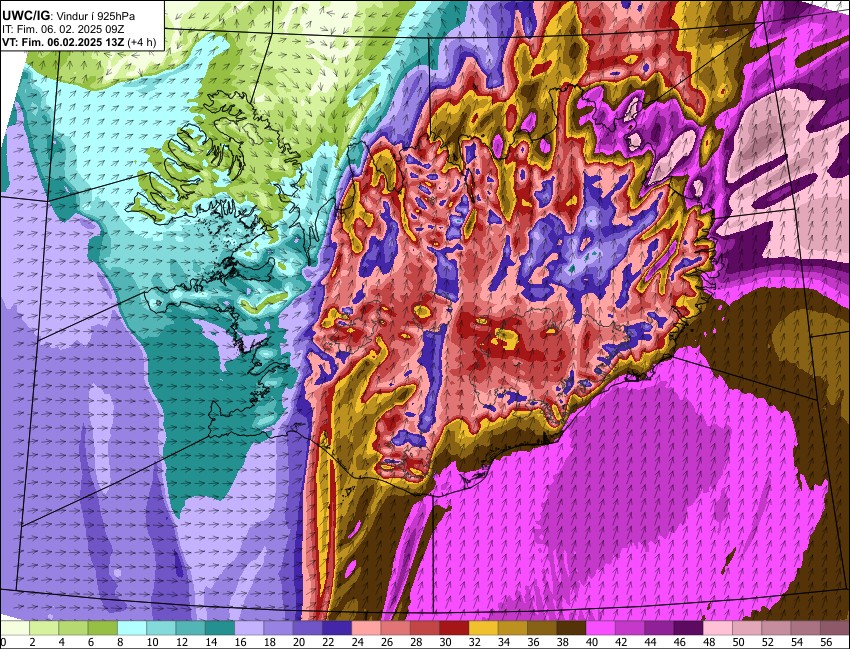Pick the legend swatch between 52 and 54
The width and height of the screenshot is (850, 649).
[776, 628]
